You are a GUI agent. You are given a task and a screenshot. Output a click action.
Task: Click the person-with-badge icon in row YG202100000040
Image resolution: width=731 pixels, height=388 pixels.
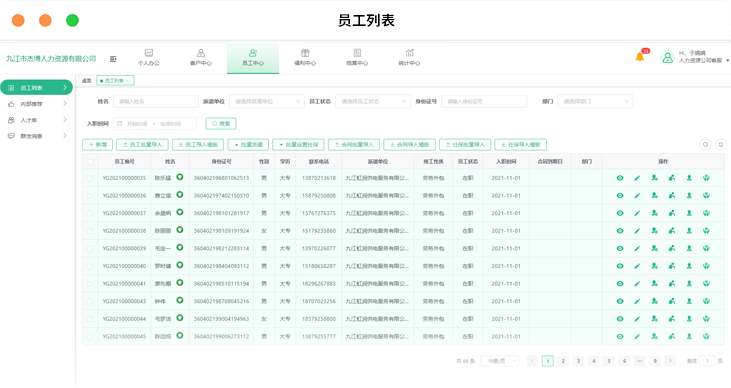(655, 266)
